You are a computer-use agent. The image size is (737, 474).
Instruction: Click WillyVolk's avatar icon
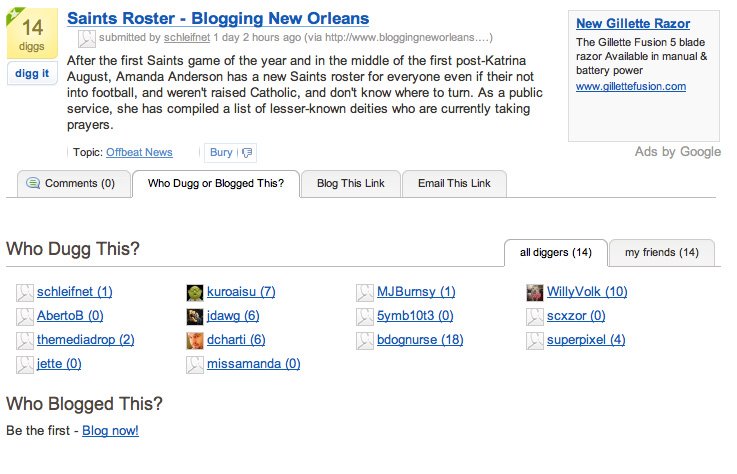[535, 293]
